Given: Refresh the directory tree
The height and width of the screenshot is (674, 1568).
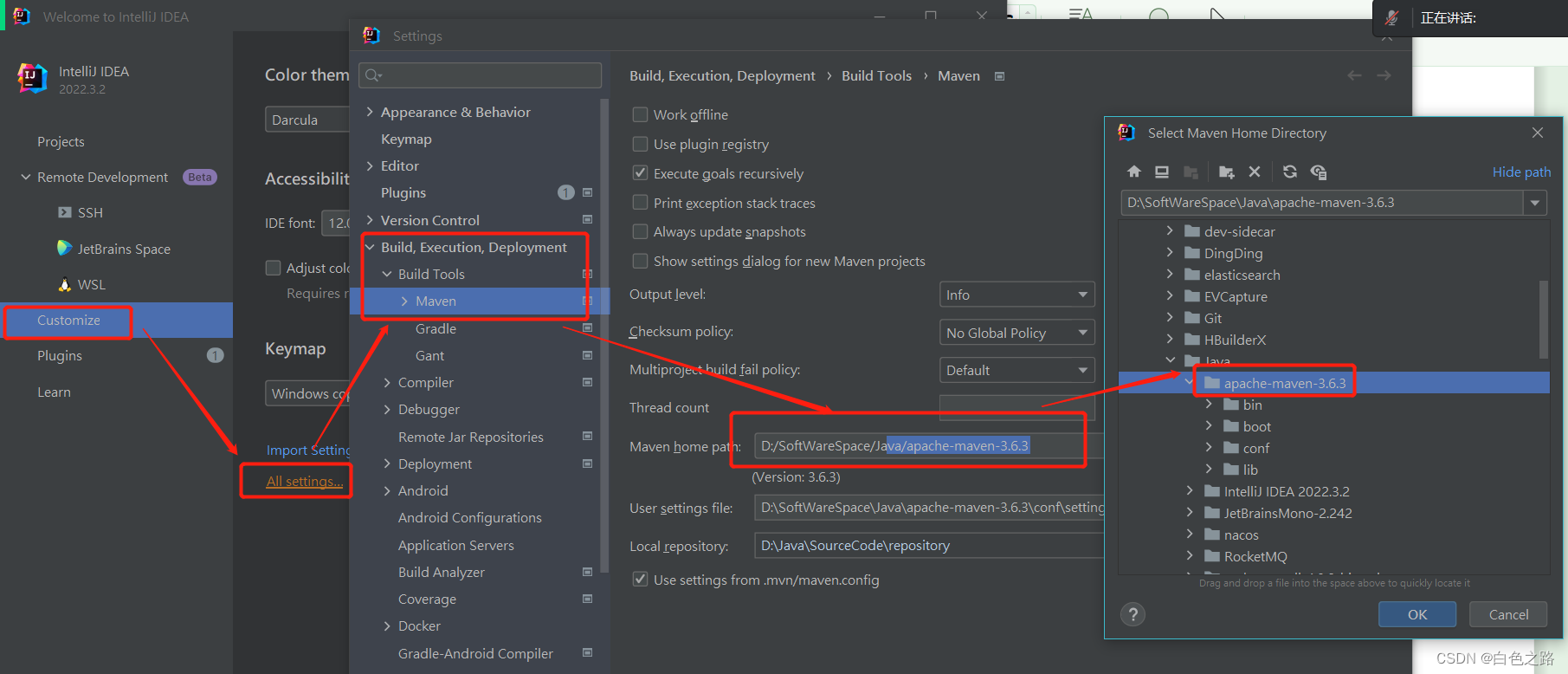Looking at the screenshot, I should [x=1290, y=172].
